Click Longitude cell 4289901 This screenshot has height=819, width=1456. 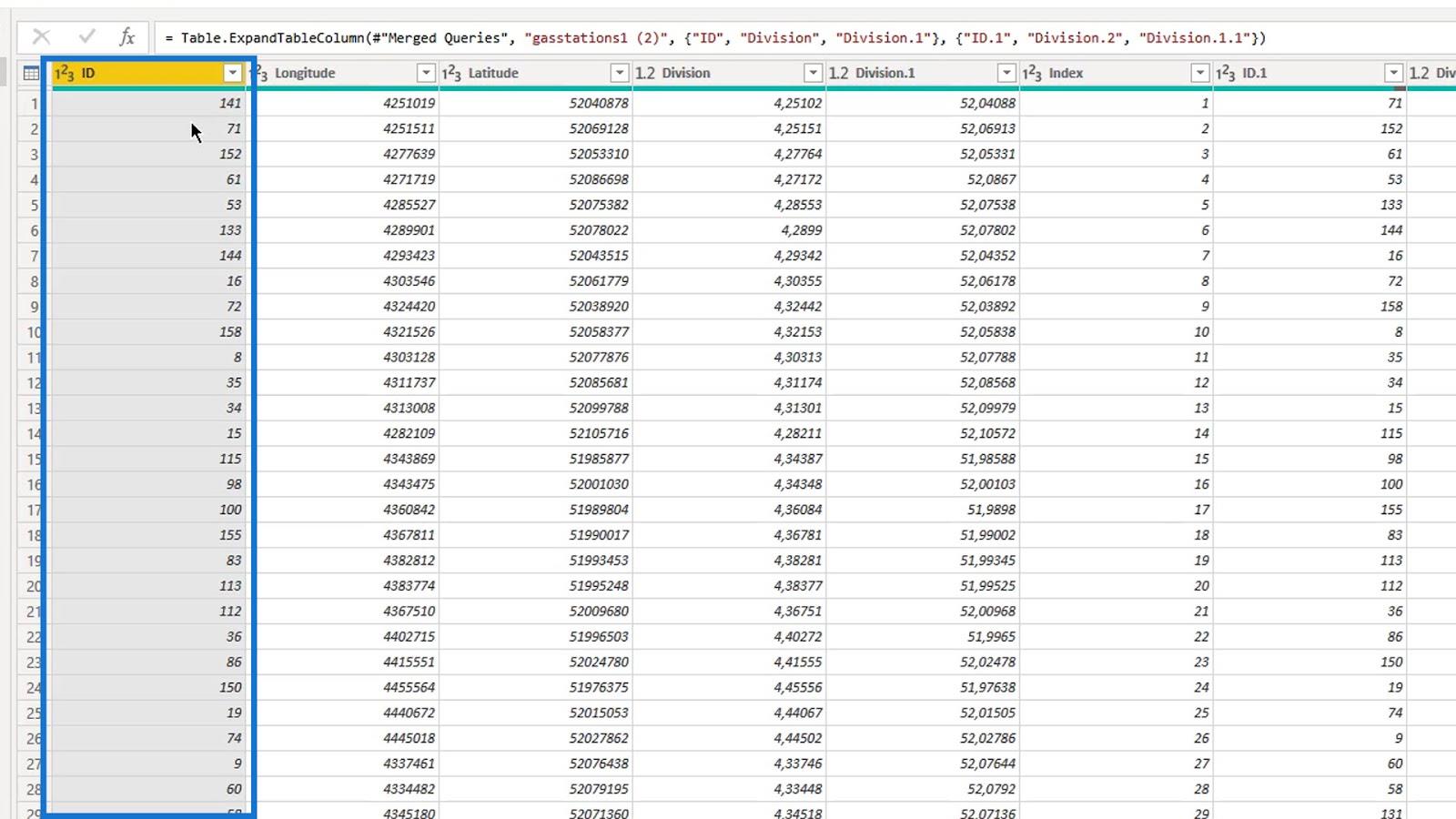pyautogui.click(x=342, y=230)
